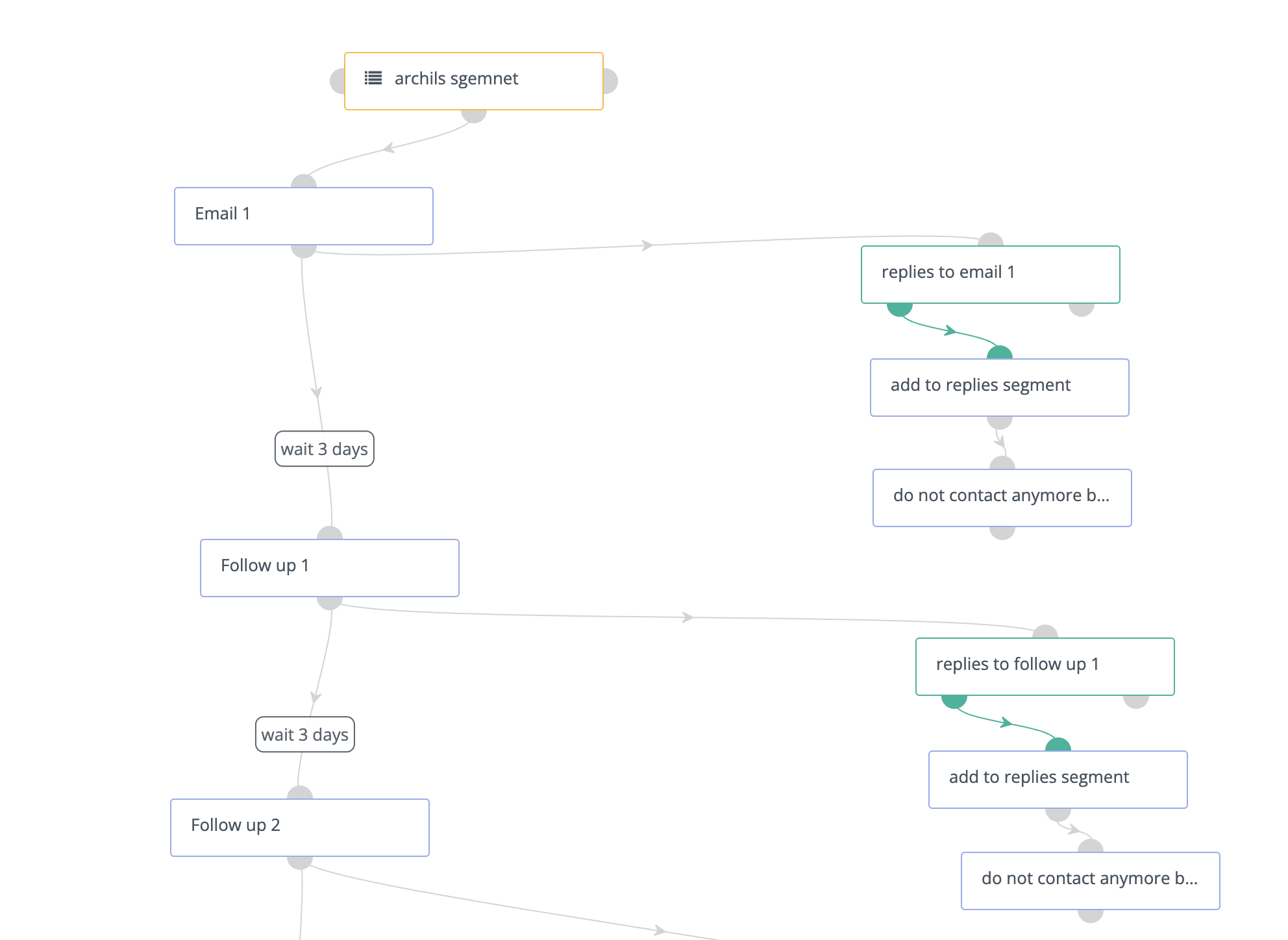This screenshot has width=1288, height=940.
Task: Click the list icon in archils sgemnet node
Action: 373,79
